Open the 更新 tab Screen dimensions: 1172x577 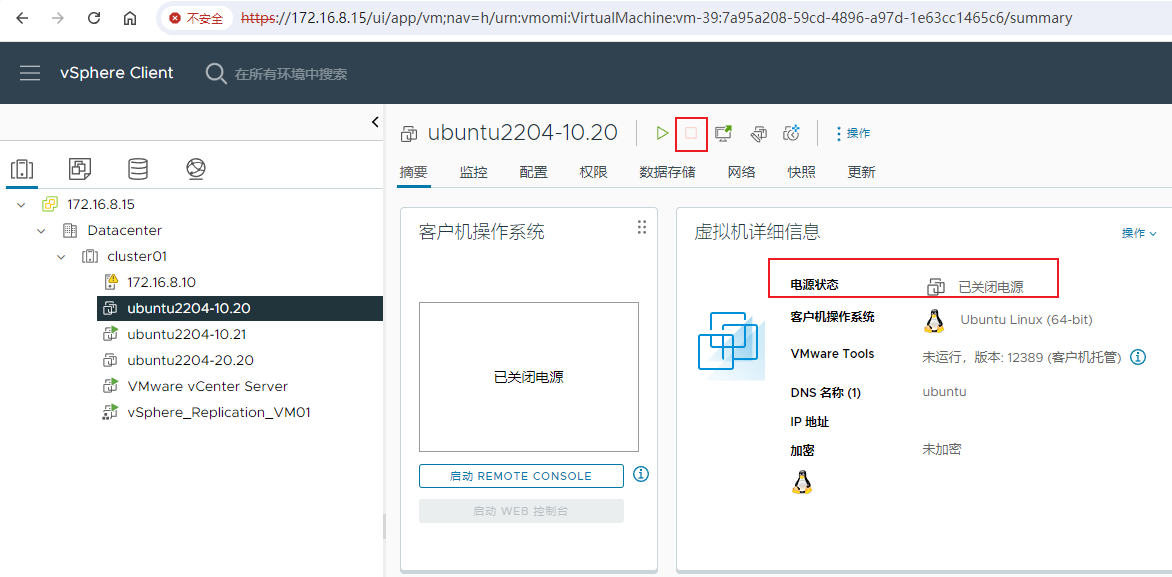861,173
